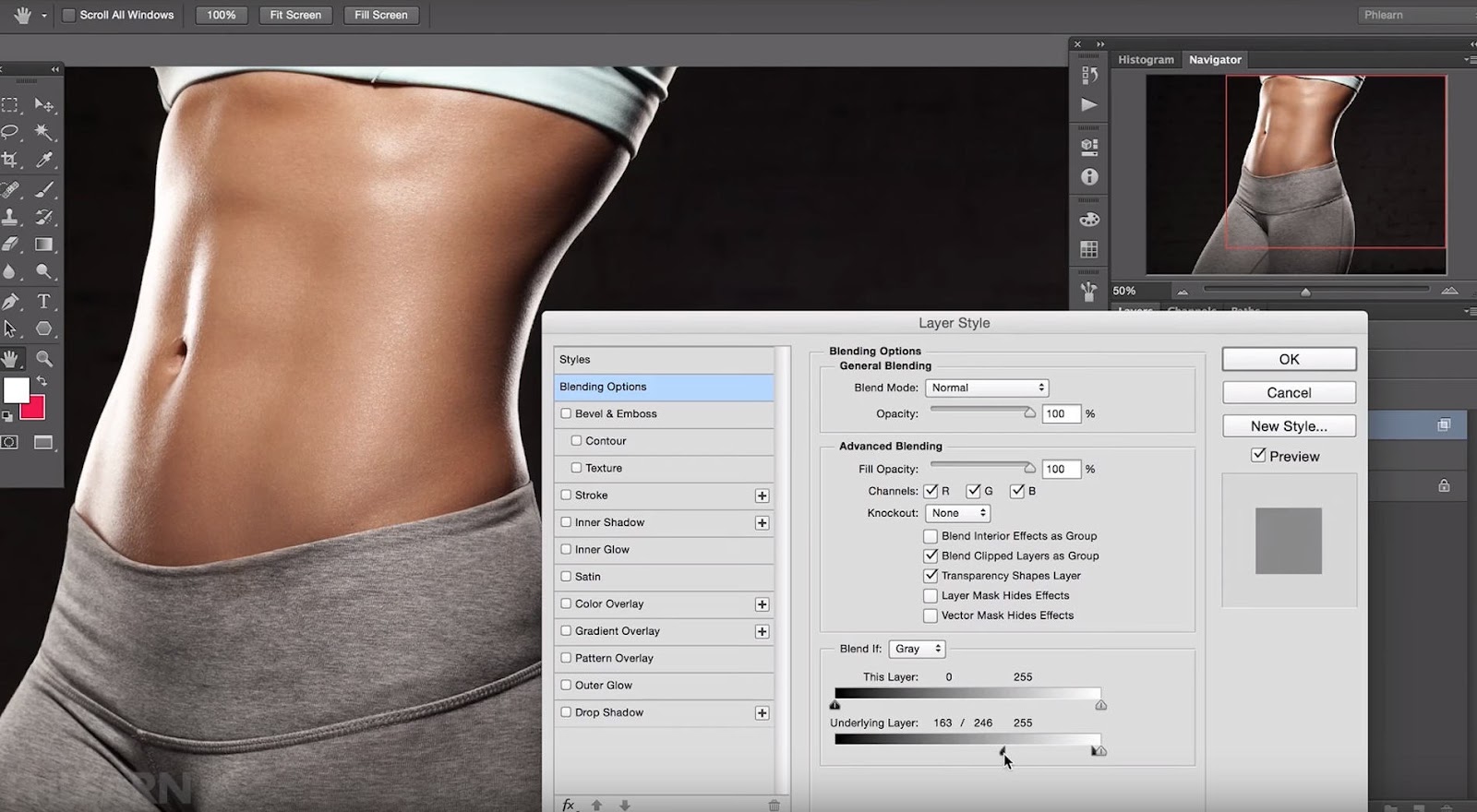Select Styles in Layer Style list

point(664,360)
